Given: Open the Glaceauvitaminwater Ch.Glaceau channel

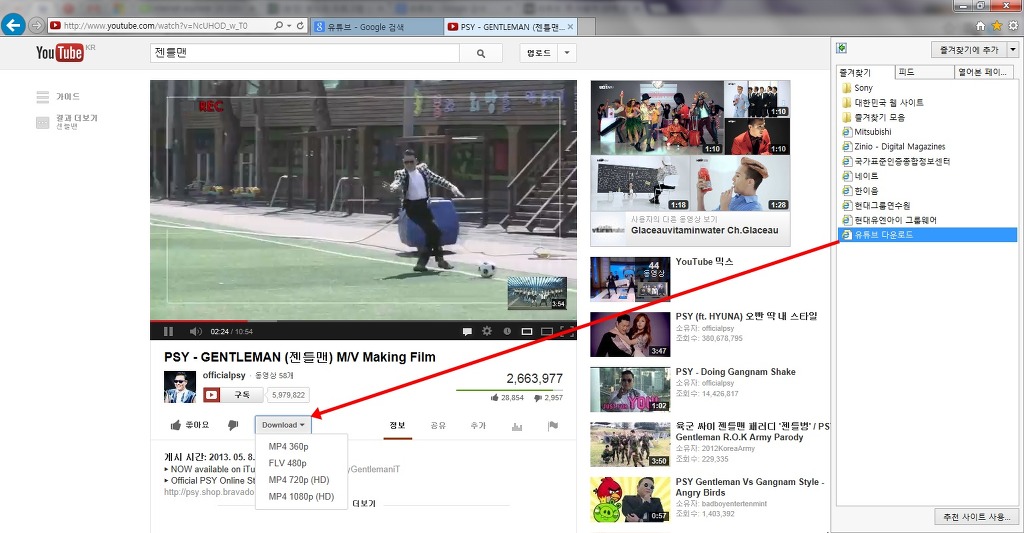Looking at the screenshot, I should click(x=705, y=231).
